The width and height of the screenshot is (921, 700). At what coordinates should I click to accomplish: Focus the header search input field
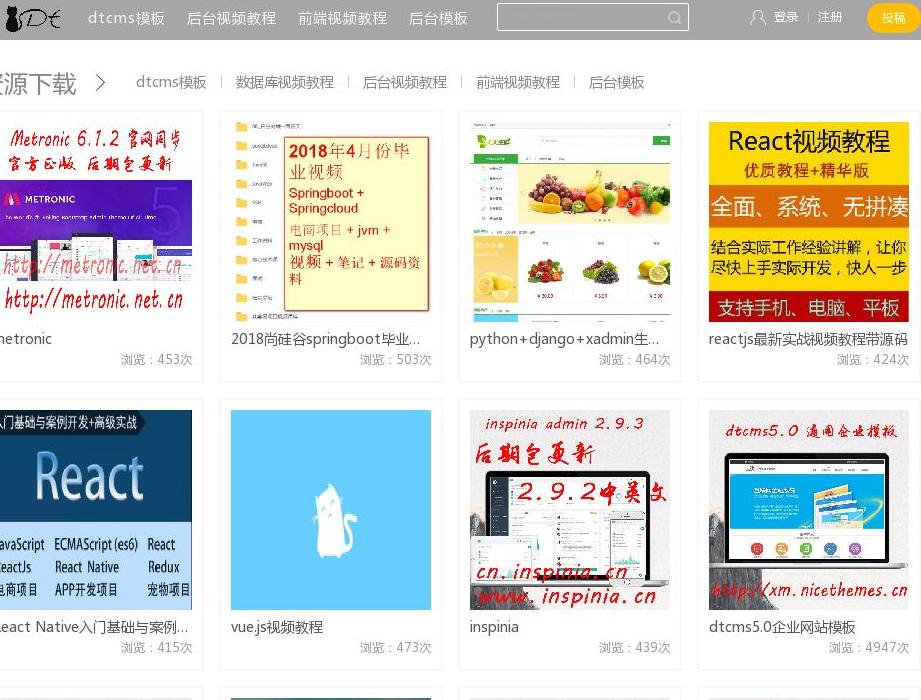[x=593, y=18]
